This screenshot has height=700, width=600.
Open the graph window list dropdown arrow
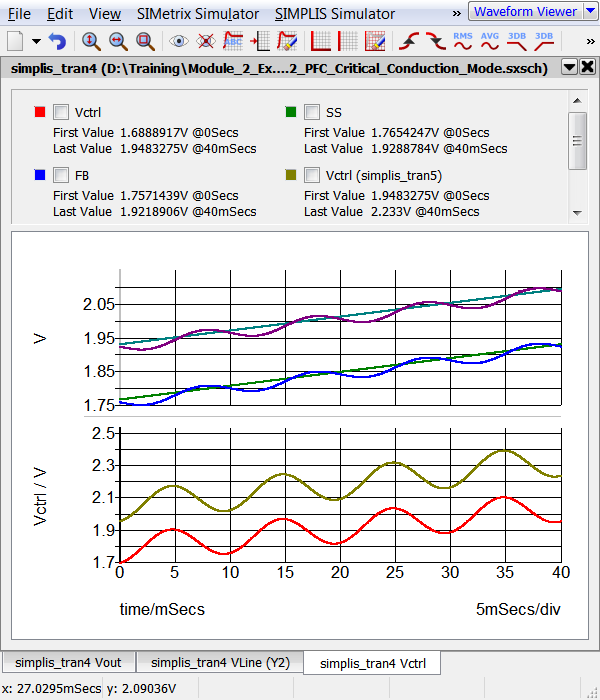coord(569,67)
